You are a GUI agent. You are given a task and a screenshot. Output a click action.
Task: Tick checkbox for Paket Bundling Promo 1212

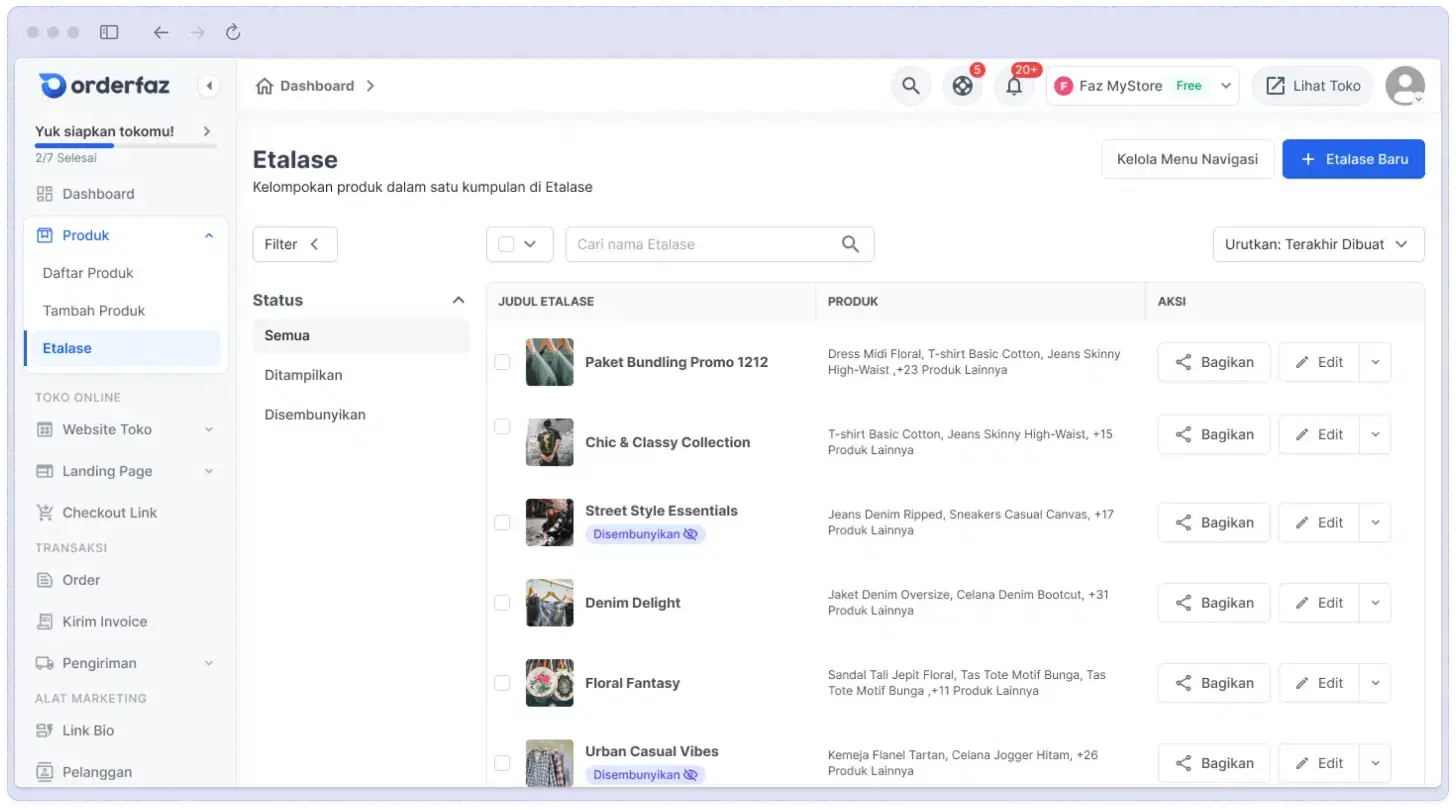tap(502, 362)
